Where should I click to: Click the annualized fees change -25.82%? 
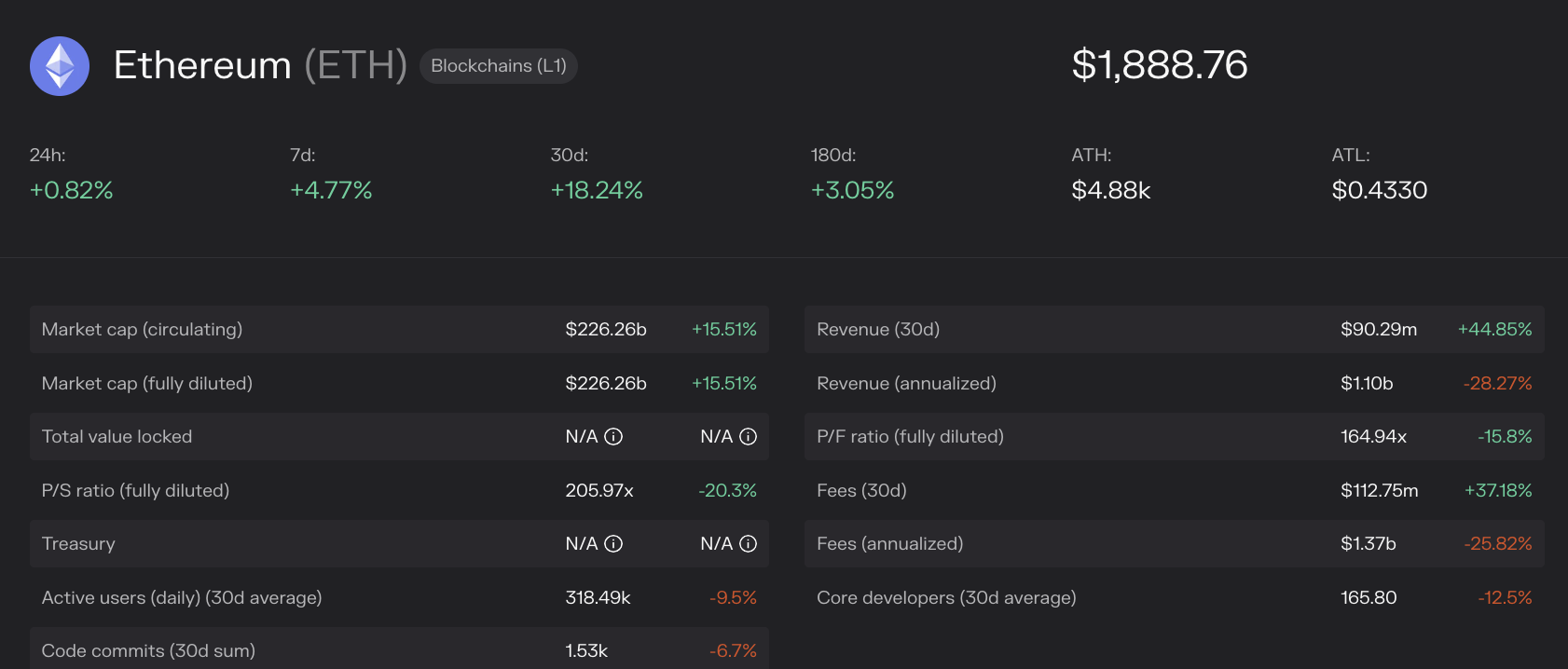1499,544
